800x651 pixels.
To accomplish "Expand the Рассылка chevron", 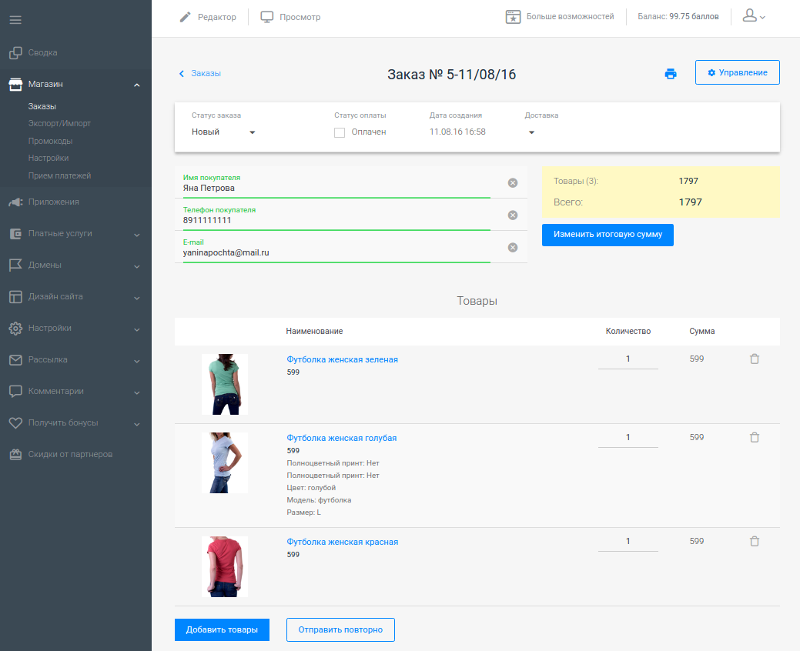I will (137, 361).
